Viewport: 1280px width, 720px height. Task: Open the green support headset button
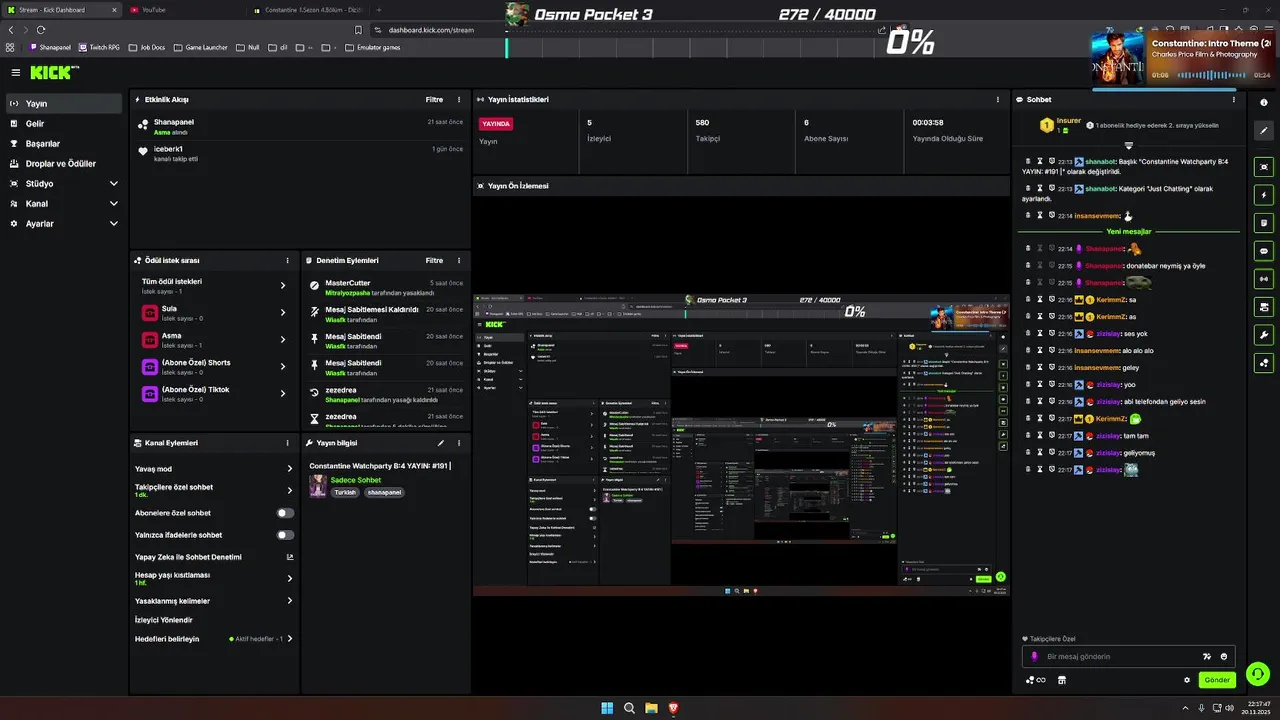1258,674
